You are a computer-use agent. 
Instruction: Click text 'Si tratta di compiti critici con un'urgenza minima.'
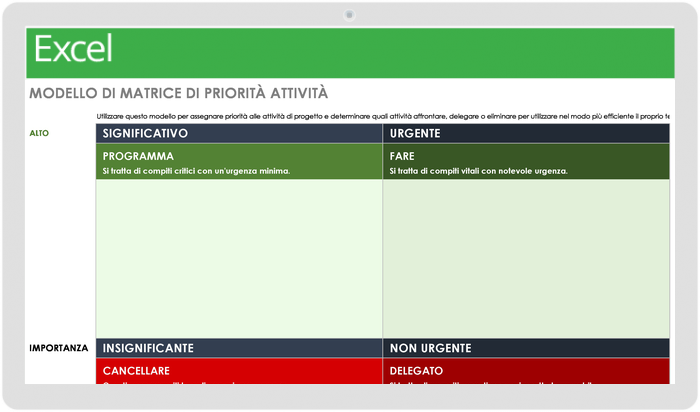tap(196, 171)
